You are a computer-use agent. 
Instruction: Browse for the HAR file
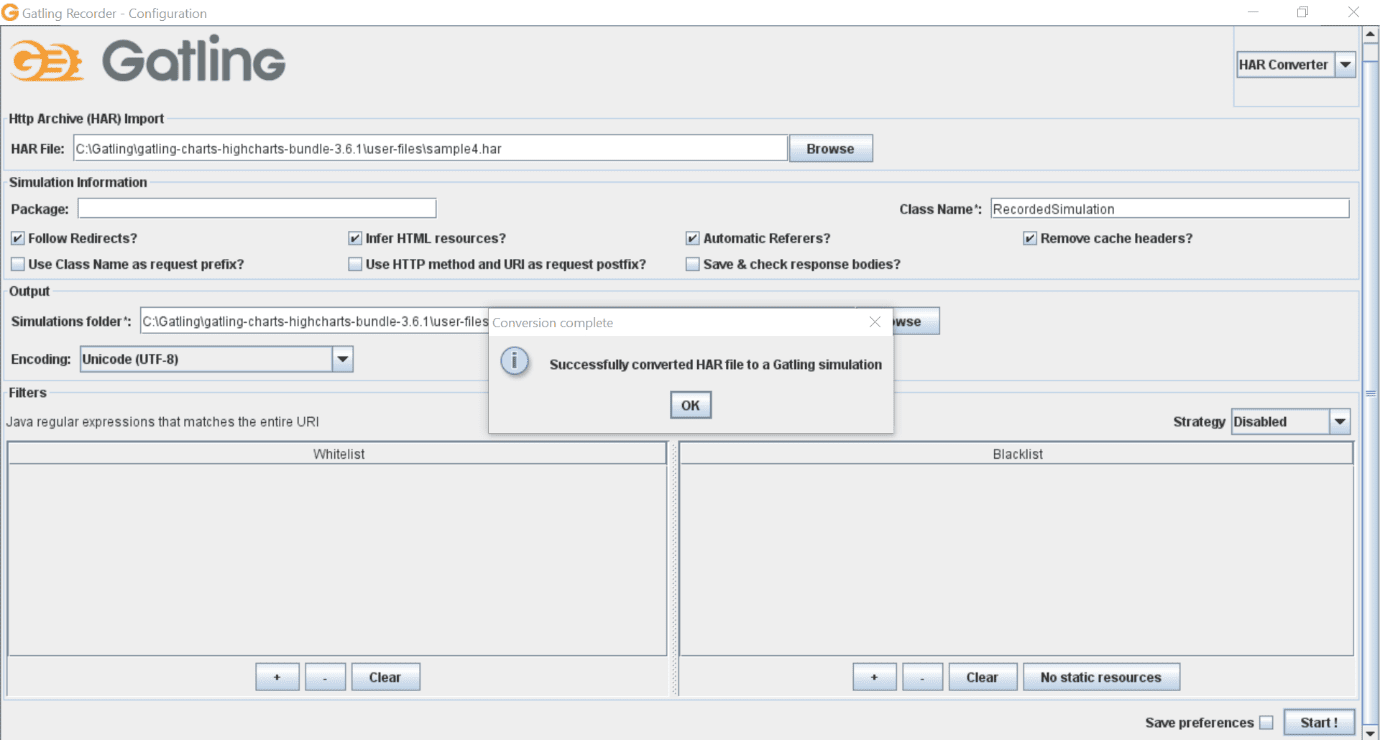830,149
